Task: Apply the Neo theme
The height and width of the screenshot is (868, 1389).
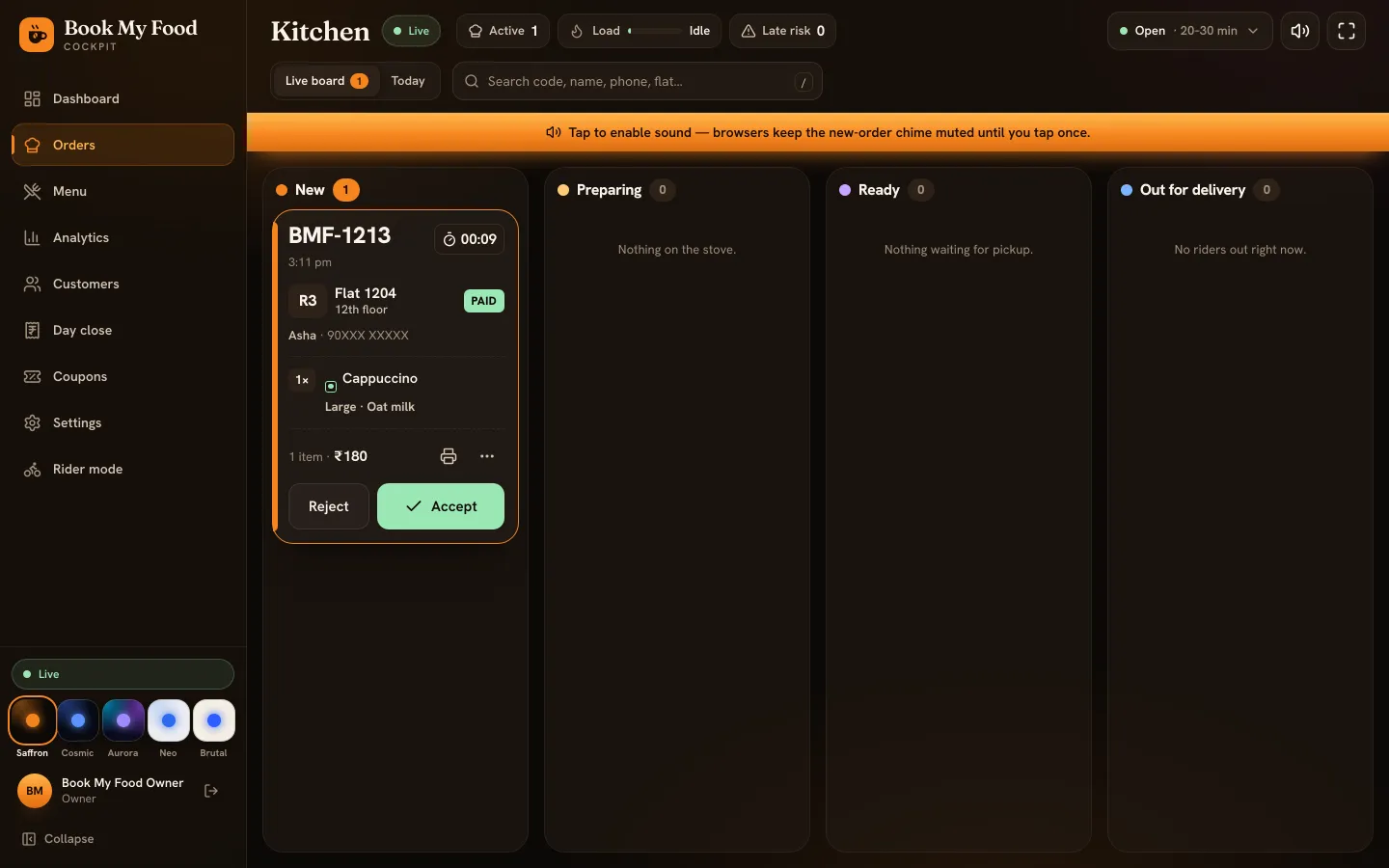Action: coord(169,720)
